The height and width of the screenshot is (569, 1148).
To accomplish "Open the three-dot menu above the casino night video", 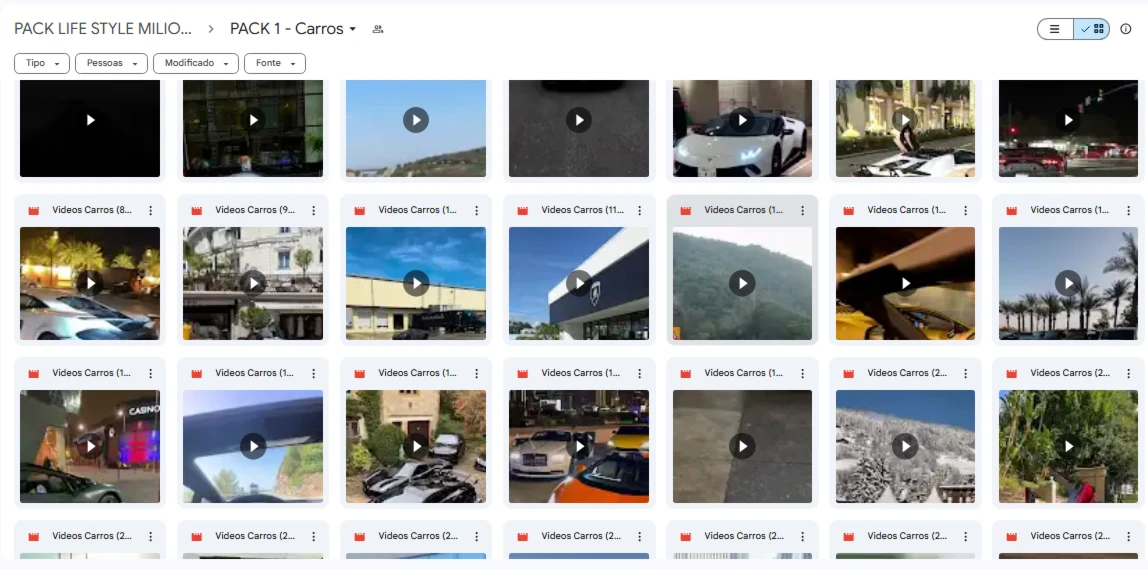I will pyautogui.click(x=150, y=373).
